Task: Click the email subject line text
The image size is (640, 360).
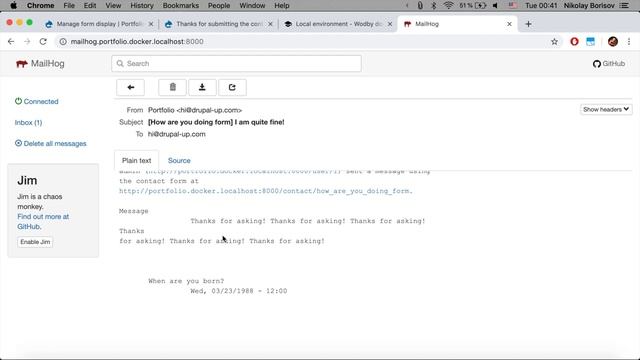Action: (216, 122)
